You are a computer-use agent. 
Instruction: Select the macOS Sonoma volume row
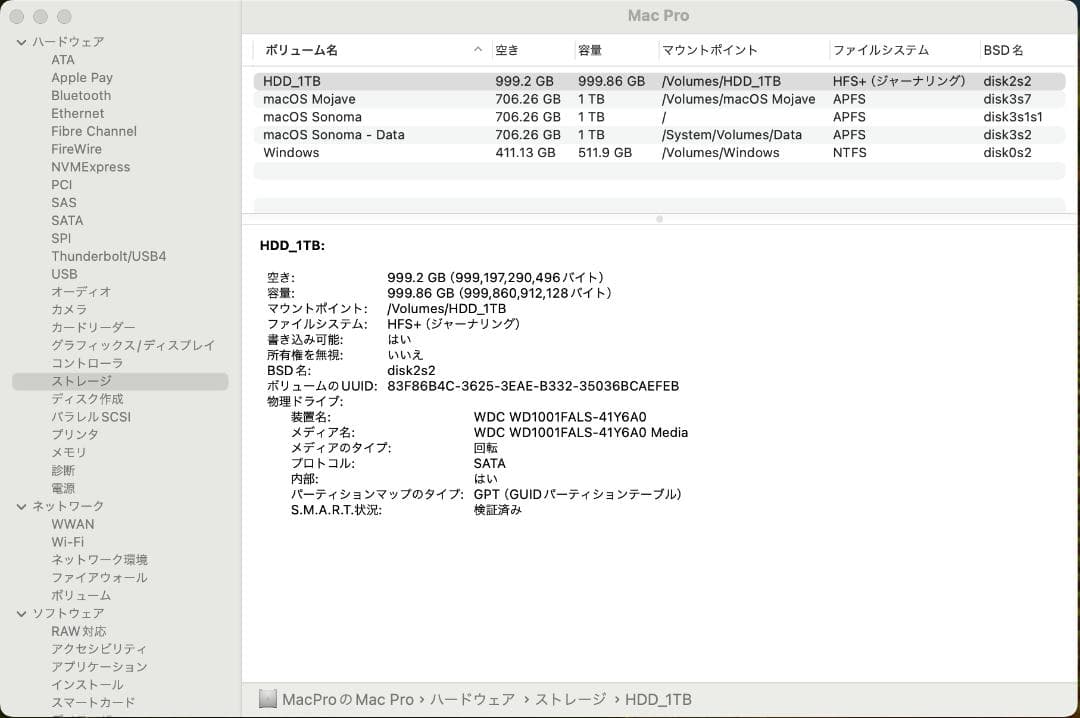(659, 117)
